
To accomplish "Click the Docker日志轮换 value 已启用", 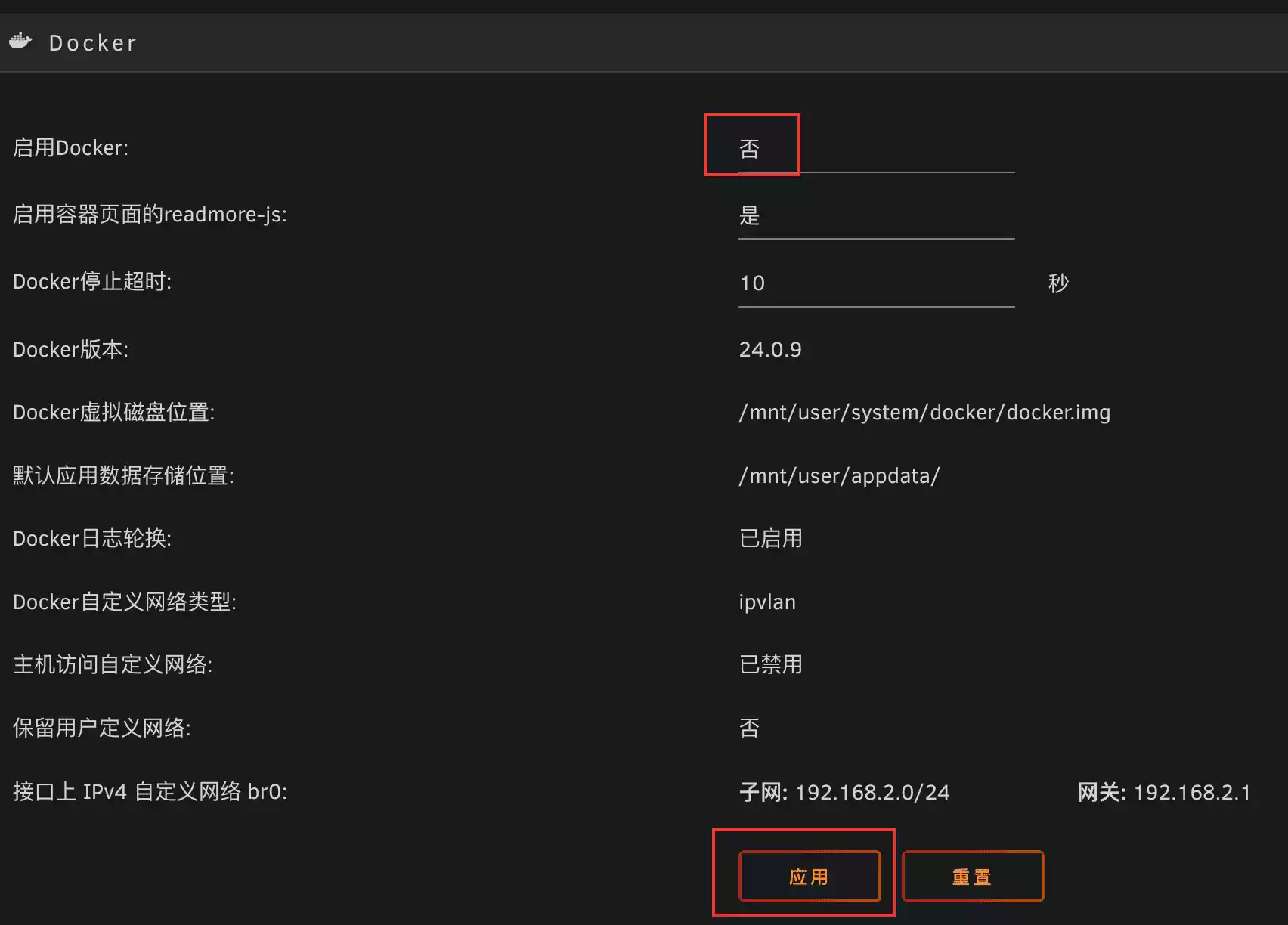I will [770, 539].
